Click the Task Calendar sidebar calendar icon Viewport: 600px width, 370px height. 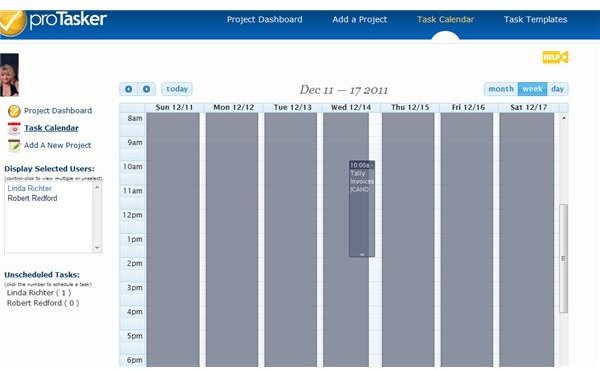point(14,129)
